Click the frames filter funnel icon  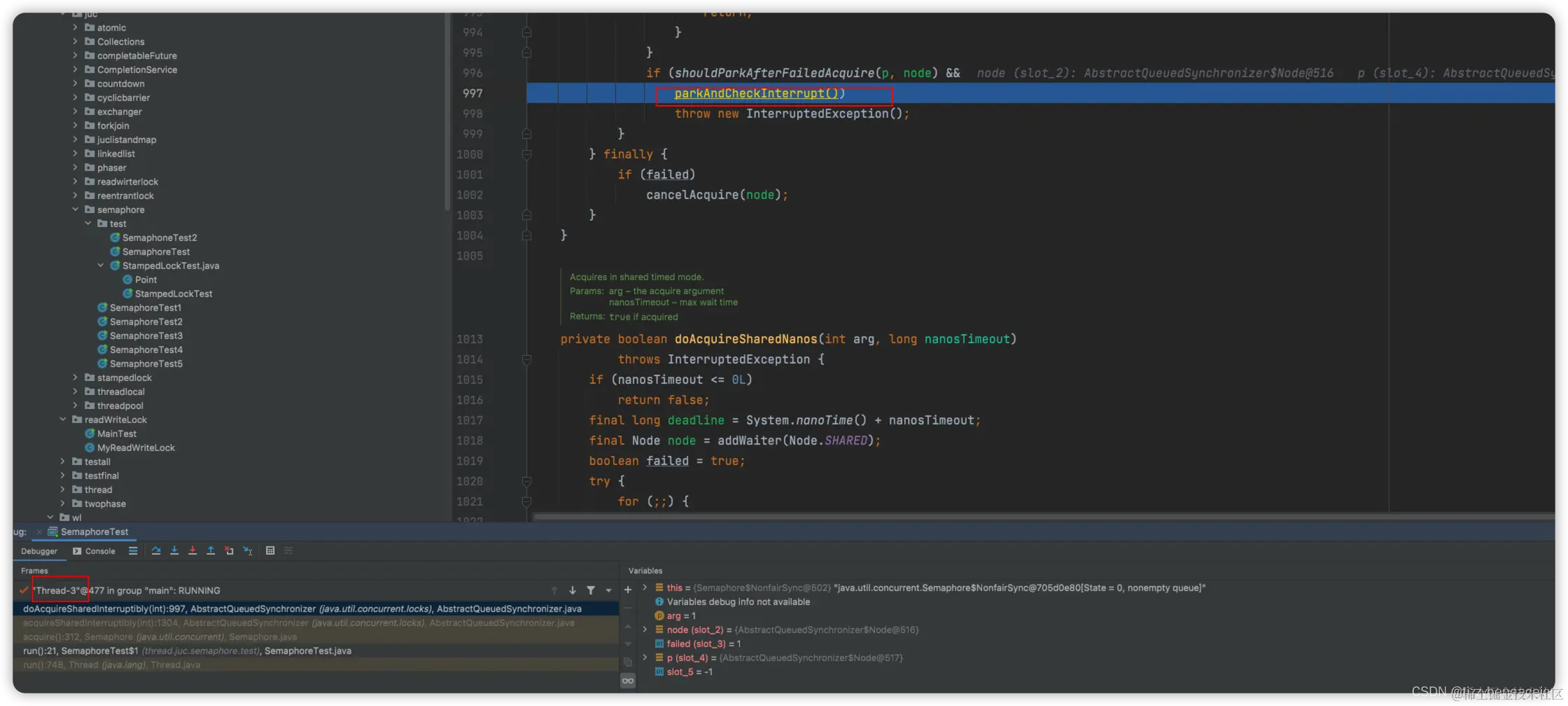tap(591, 590)
